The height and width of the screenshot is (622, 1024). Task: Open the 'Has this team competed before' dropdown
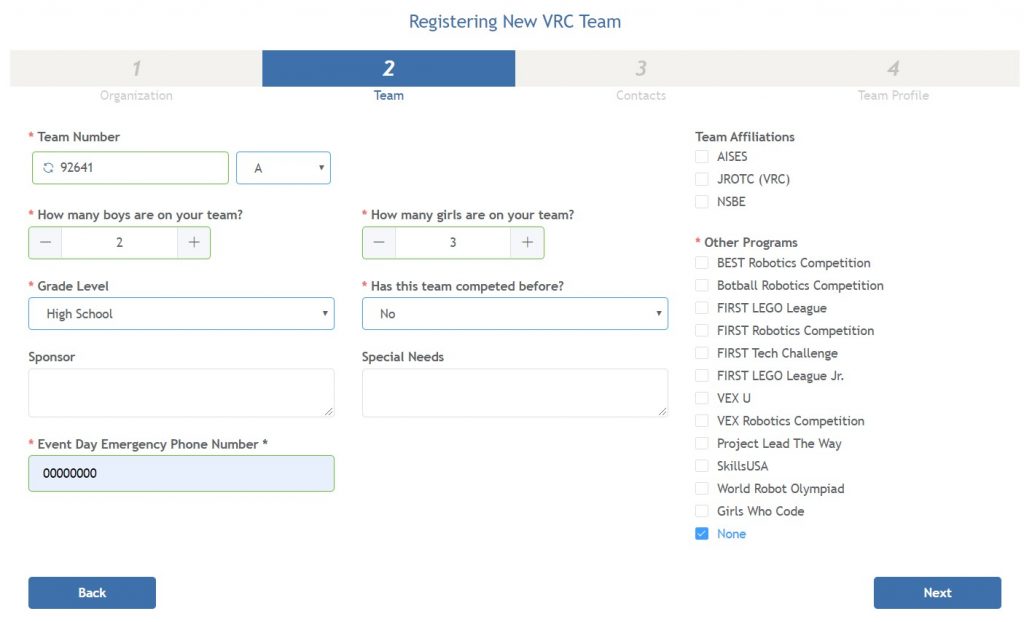(x=515, y=314)
